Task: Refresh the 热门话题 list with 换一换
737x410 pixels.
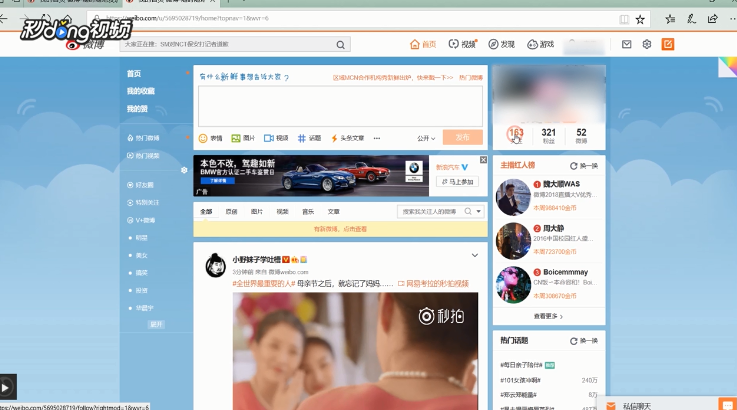Action: click(x=584, y=341)
